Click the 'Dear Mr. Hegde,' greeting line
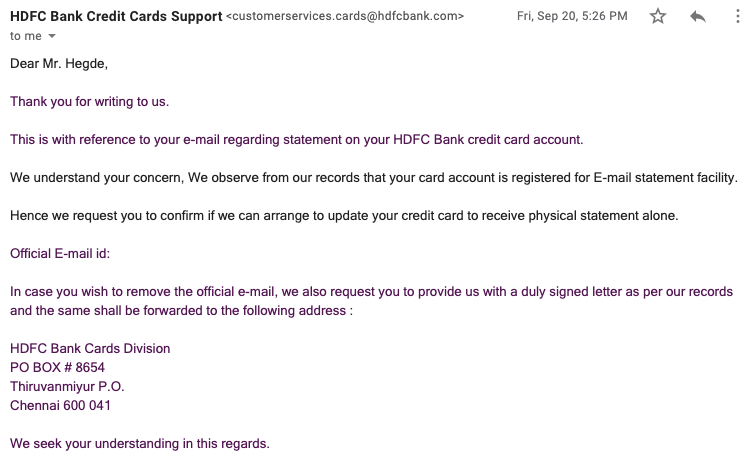This screenshot has height=459, width=753. (x=58, y=64)
